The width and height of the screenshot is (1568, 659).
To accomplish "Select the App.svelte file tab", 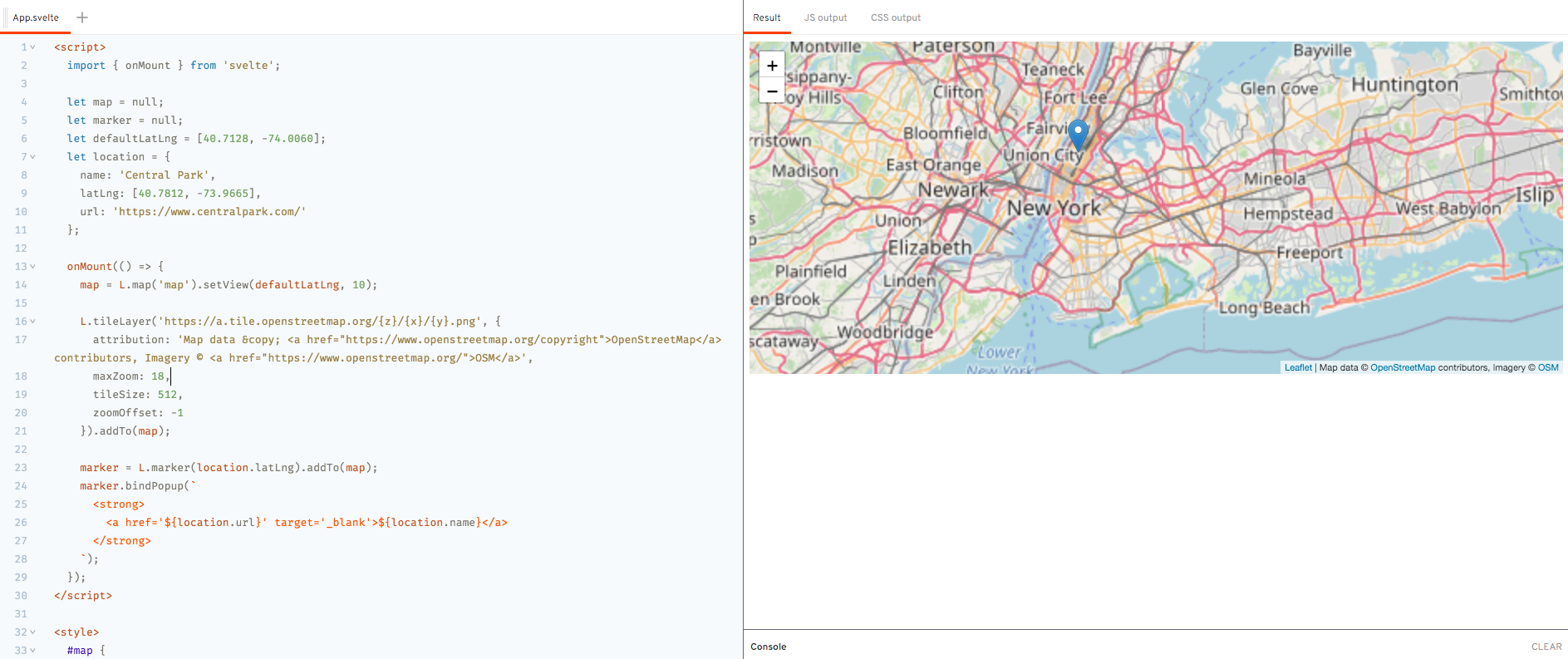I will (36, 17).
